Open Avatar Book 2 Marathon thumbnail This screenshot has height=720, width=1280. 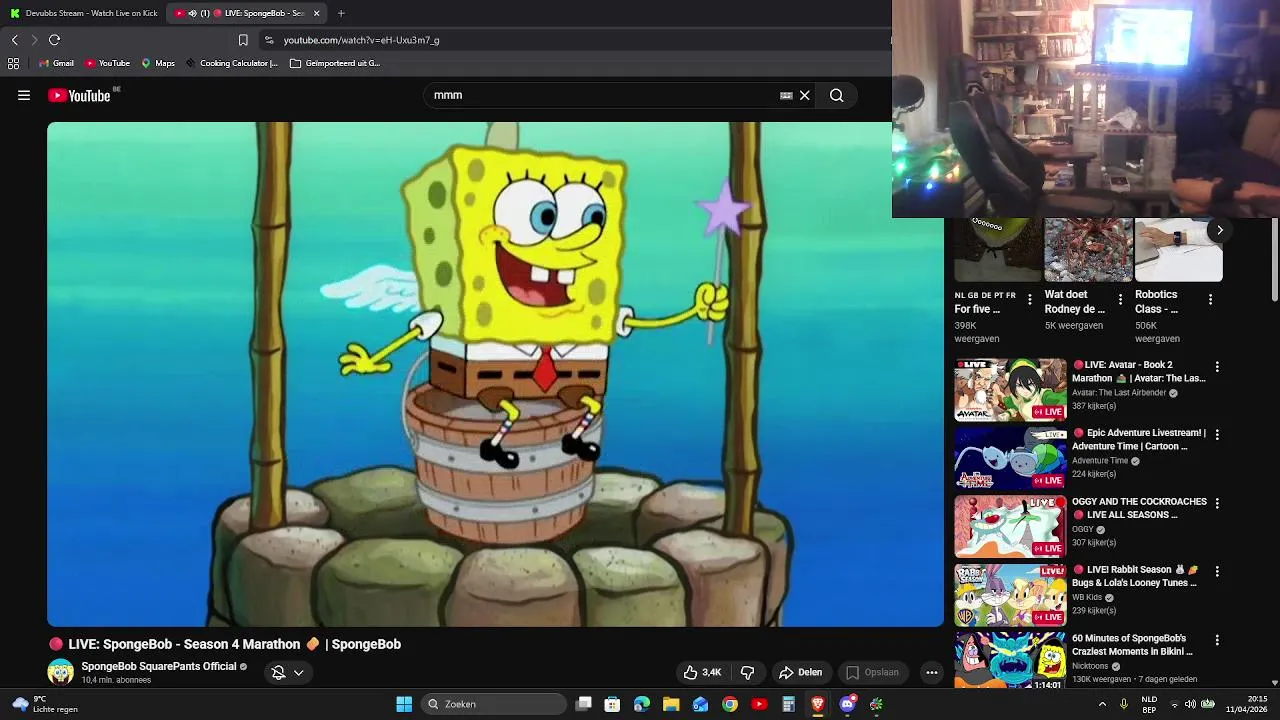1010,390
